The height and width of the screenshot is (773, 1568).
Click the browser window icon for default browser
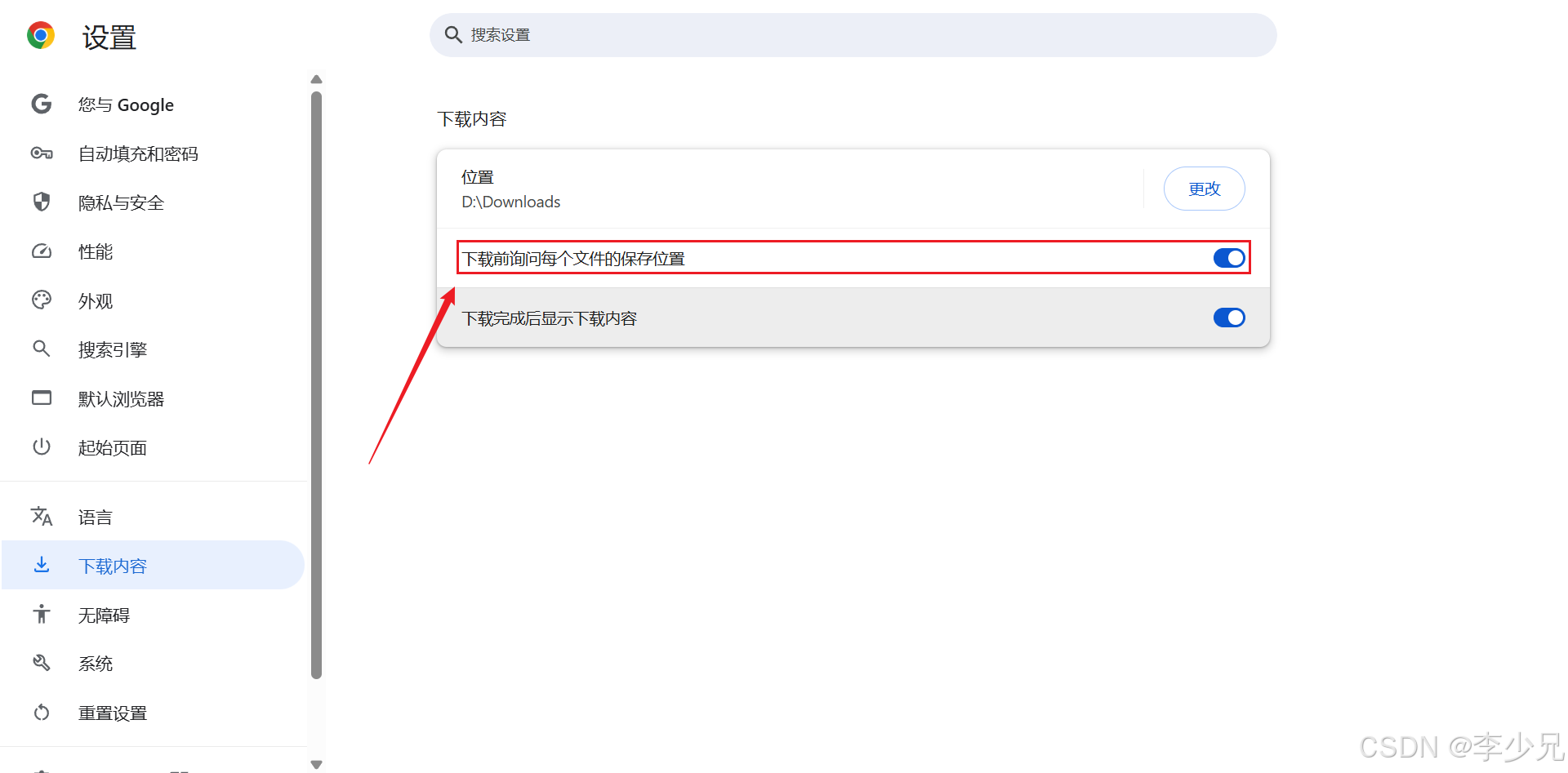(42, 398)
